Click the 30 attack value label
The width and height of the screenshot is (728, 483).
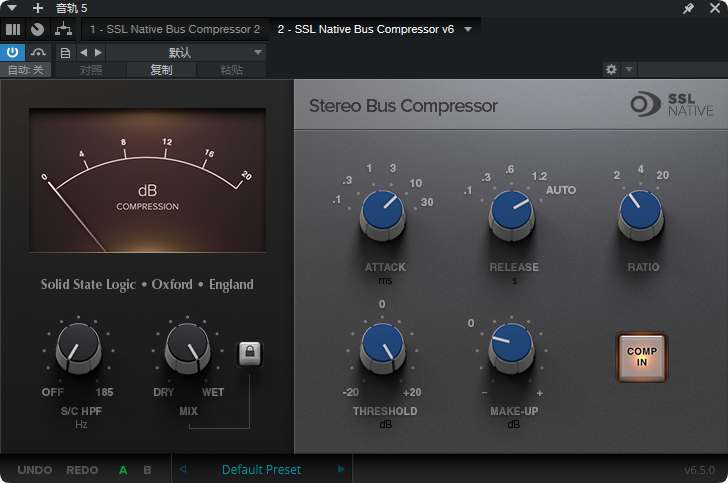(427, 202)
